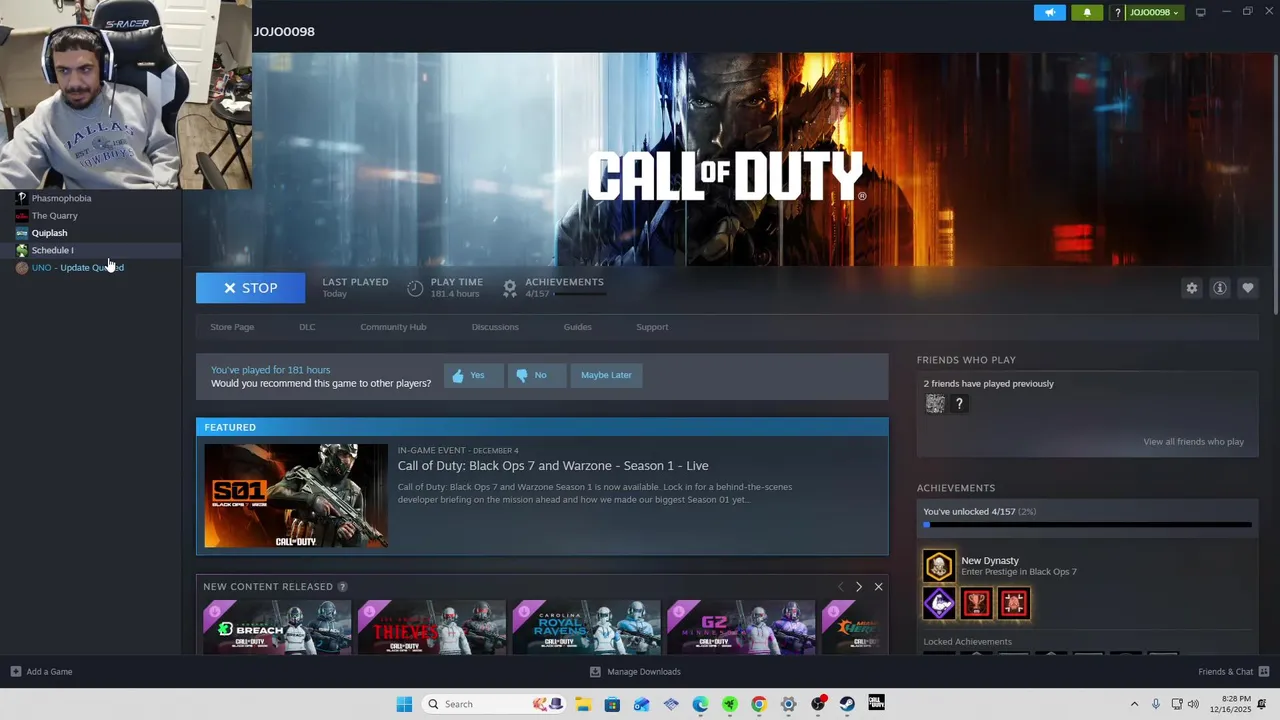Open New Dynasty achievement icon
1280x720 pixels.
[939, 566]
